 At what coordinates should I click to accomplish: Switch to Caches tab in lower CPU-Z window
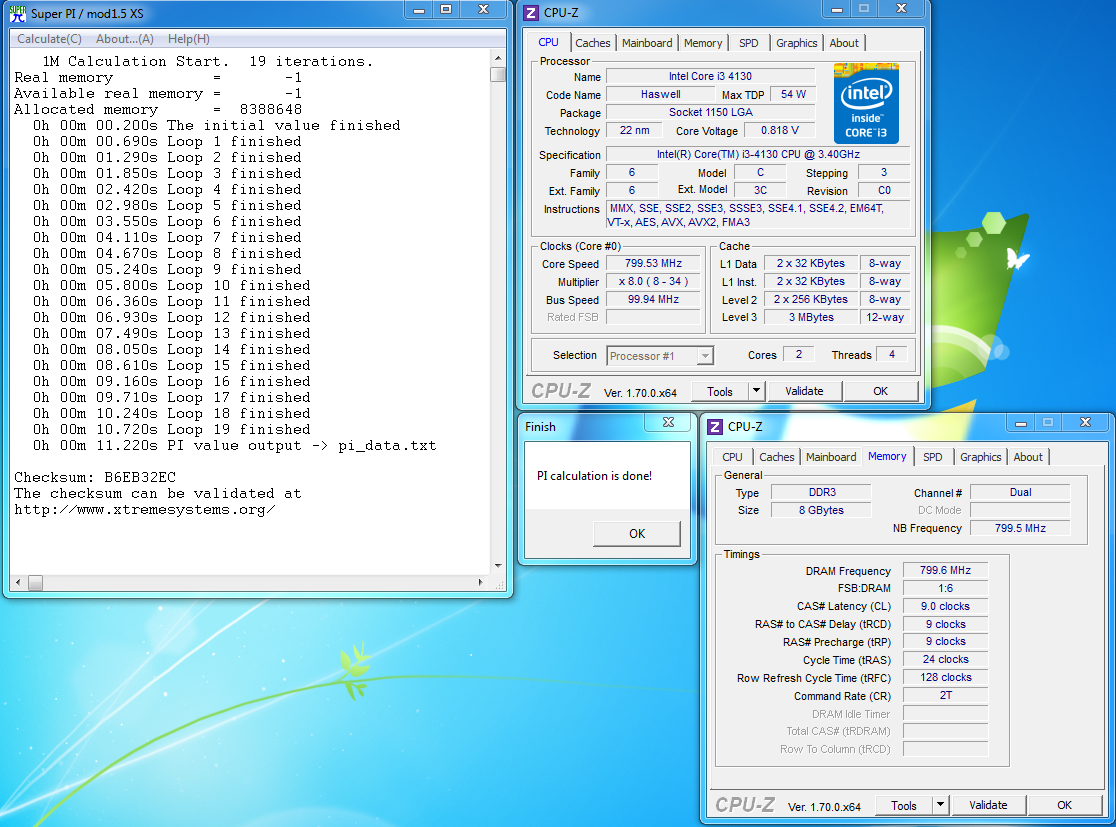click(x=777, y=457)
